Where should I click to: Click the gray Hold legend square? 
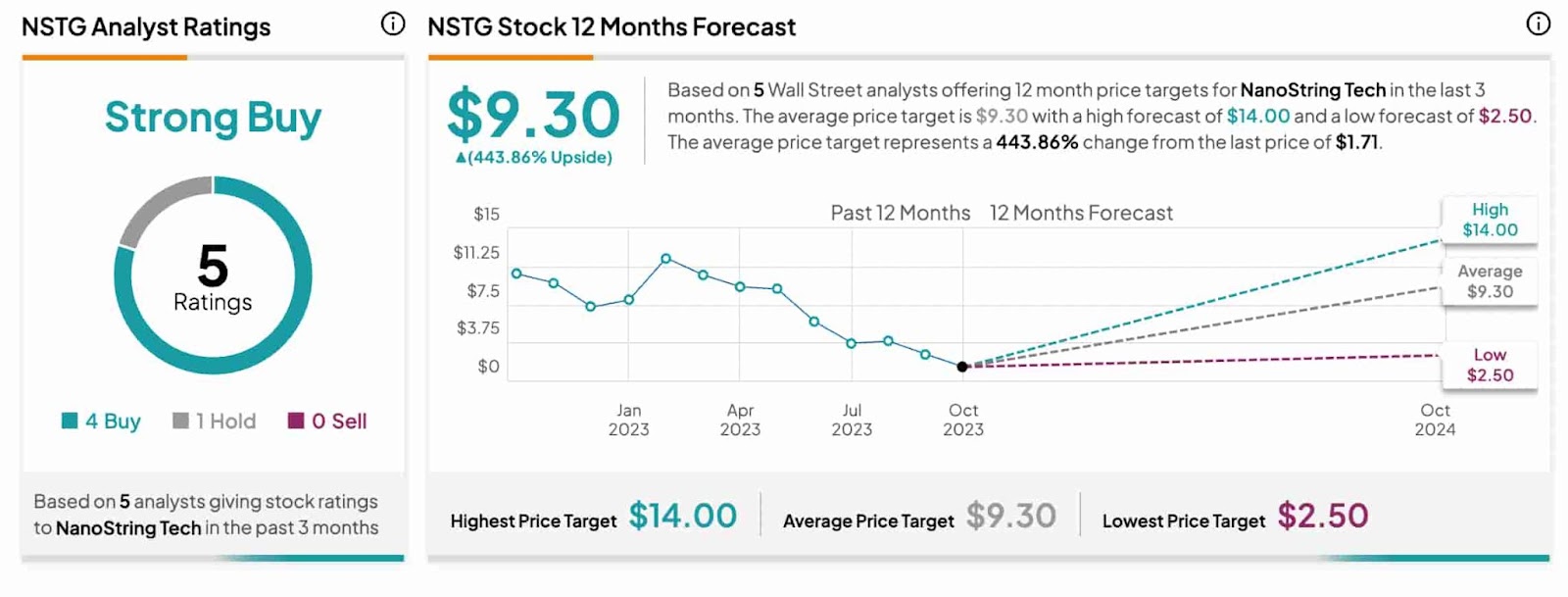coord(180,421)
